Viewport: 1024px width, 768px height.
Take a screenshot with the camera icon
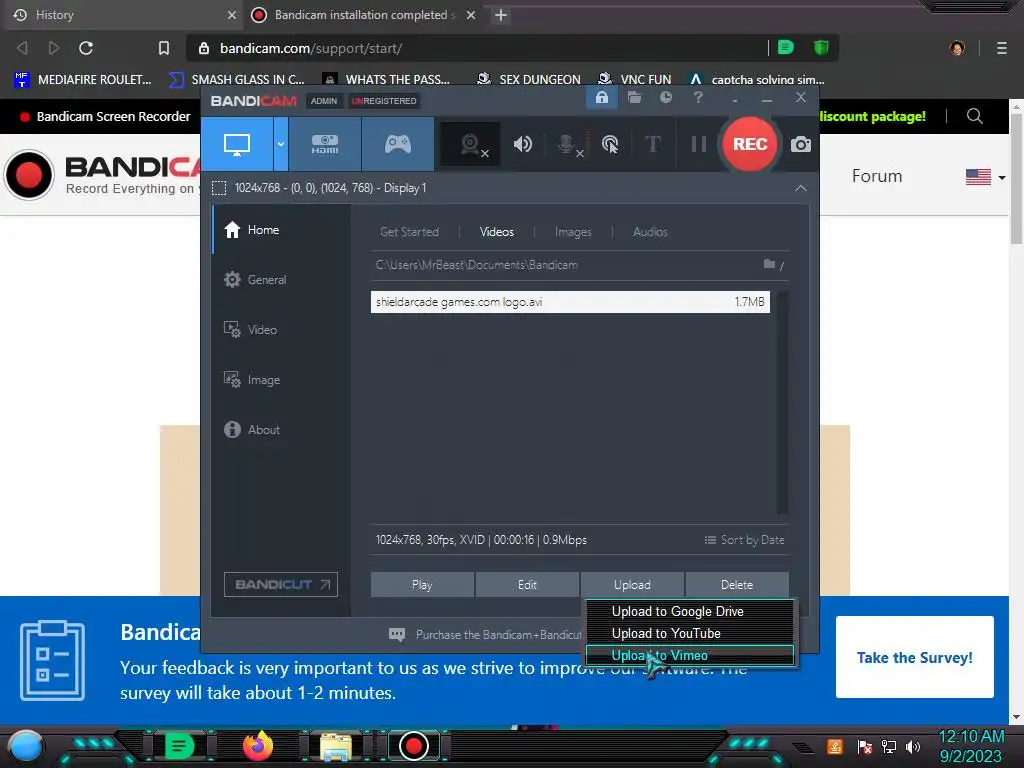[x=801, y=144]
